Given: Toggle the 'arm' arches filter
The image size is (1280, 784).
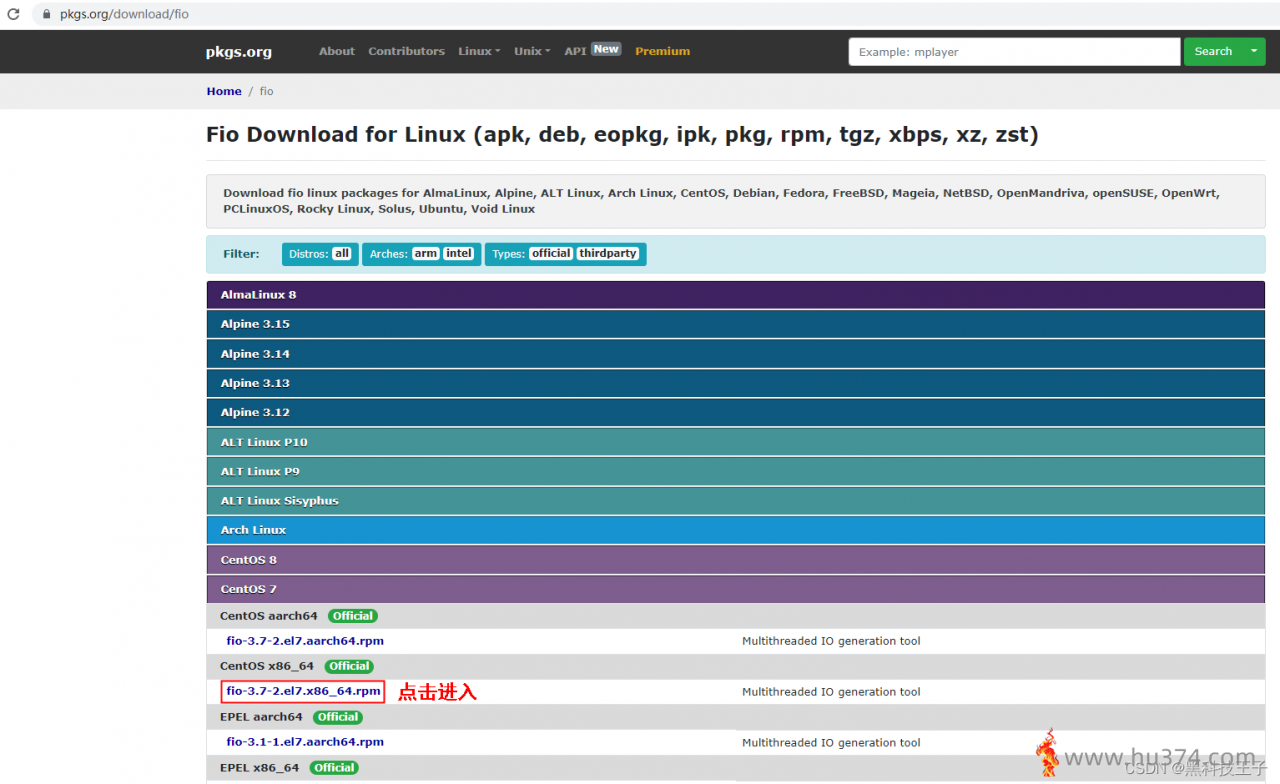Looking at the screenshot, I should [426, 254].
